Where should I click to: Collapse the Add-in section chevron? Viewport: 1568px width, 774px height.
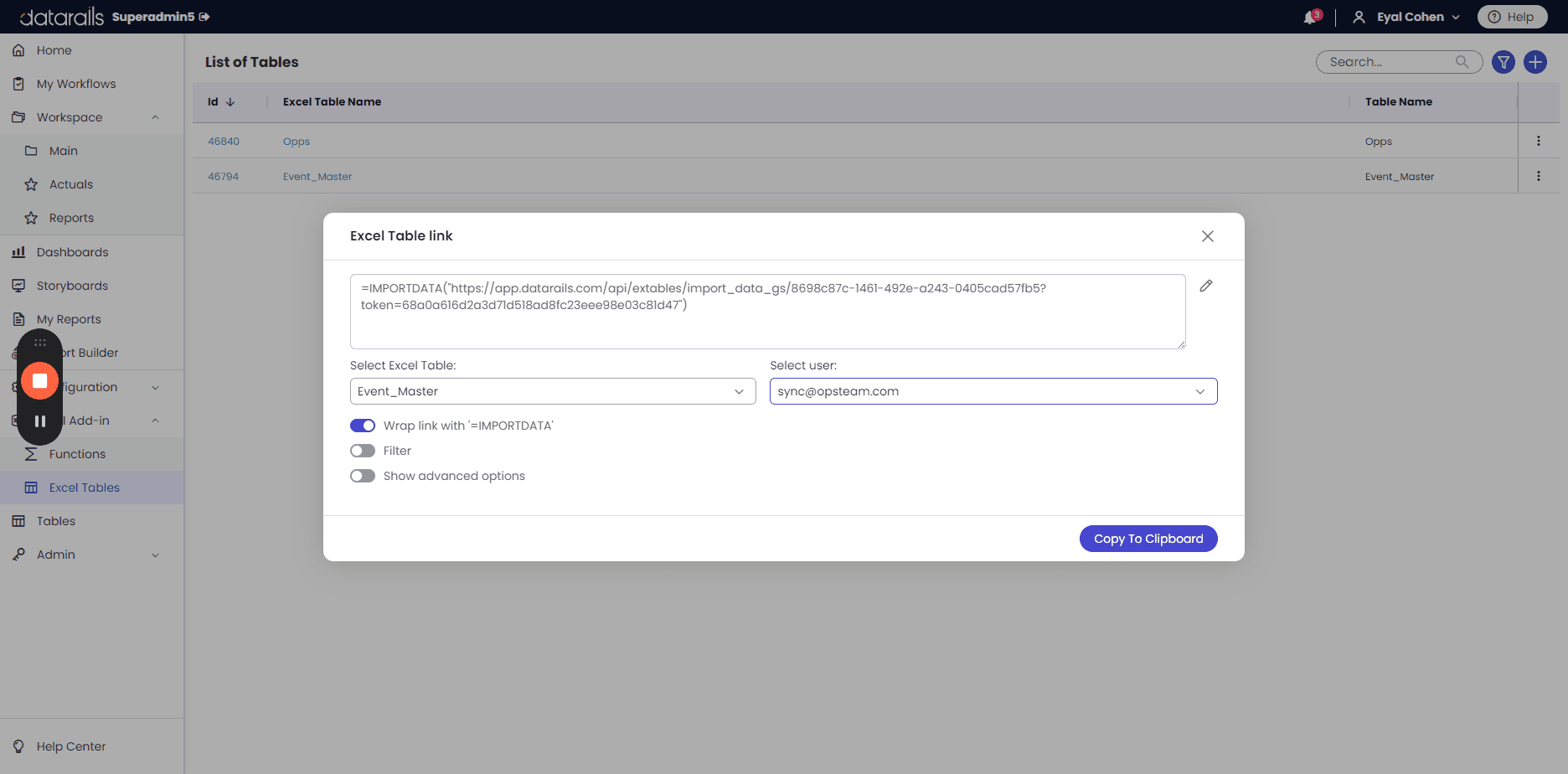(x=155, y=421)
